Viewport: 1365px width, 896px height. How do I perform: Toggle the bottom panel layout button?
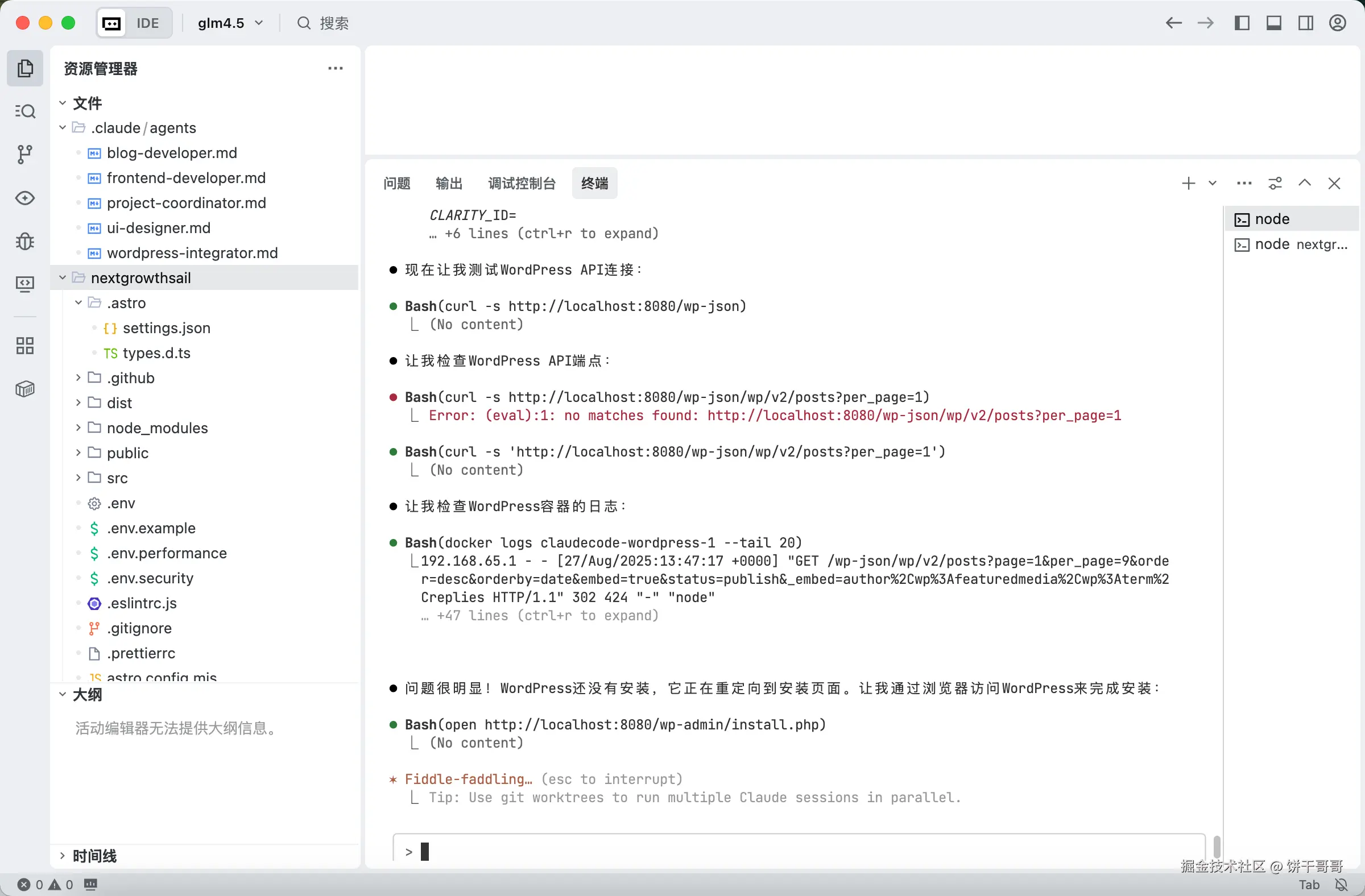pos(1274,23)
